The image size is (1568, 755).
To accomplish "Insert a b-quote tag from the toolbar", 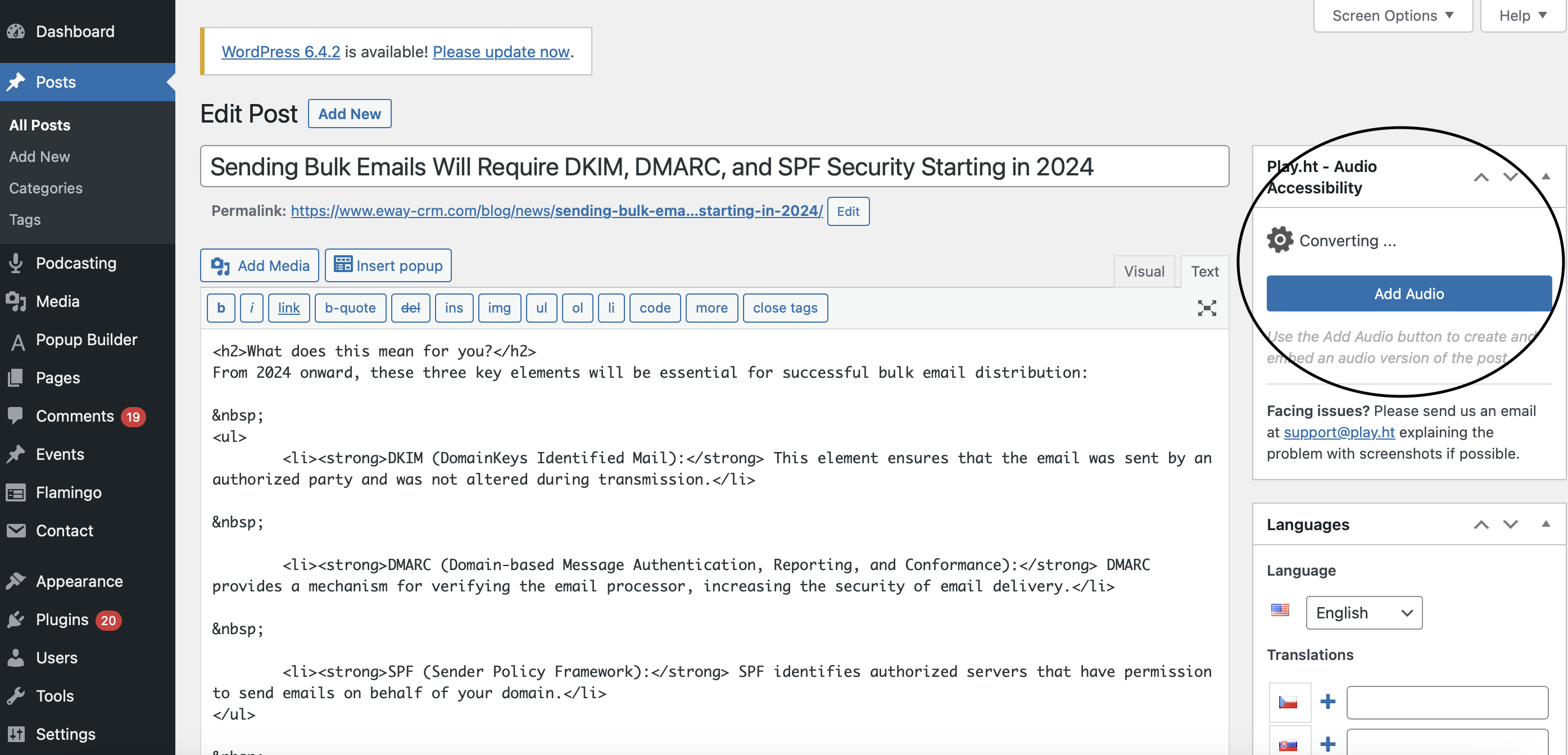I will click(x=350, y=308).
